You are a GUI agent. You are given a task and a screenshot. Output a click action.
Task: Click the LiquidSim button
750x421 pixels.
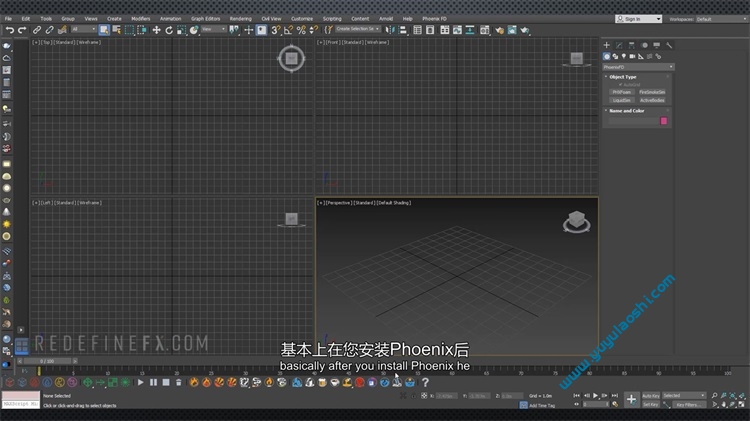(622, 100)
